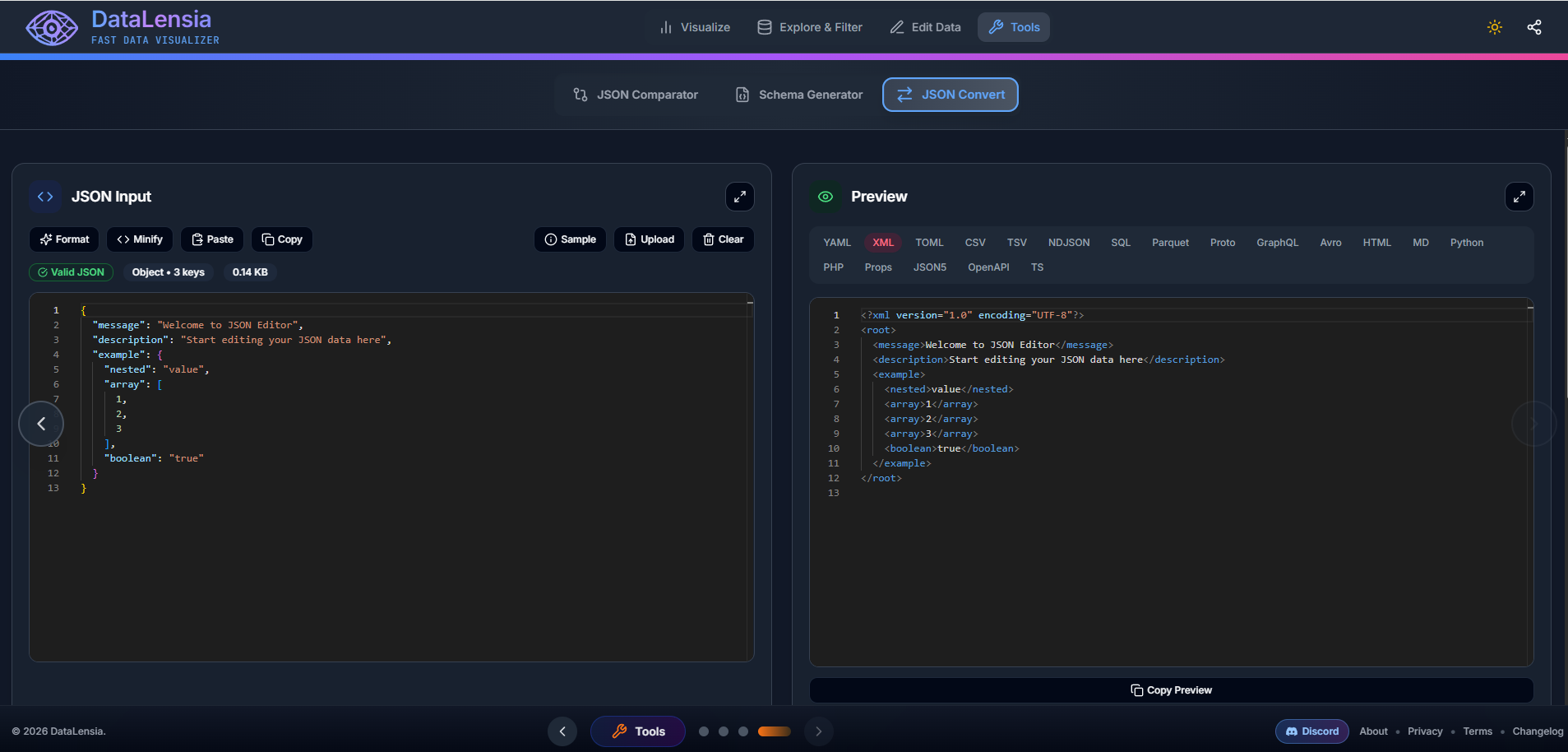Open the Visualize tab
Image resolution: width=1568 pixels, height=752 pixels.
695,27
